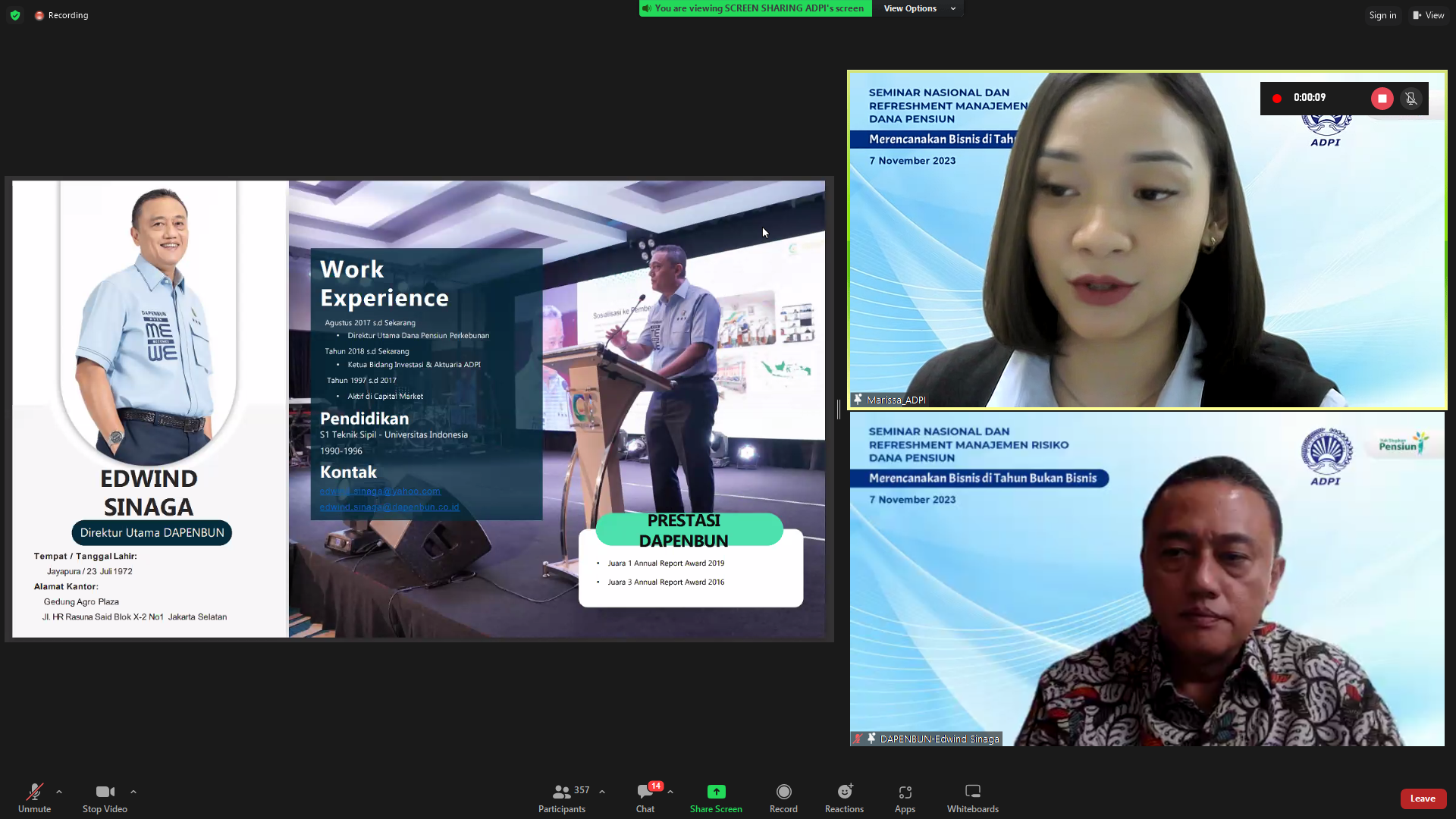Open the Reactions smiley icon
This screenshot has height=819, width=1456.
[x=844, y=792]
